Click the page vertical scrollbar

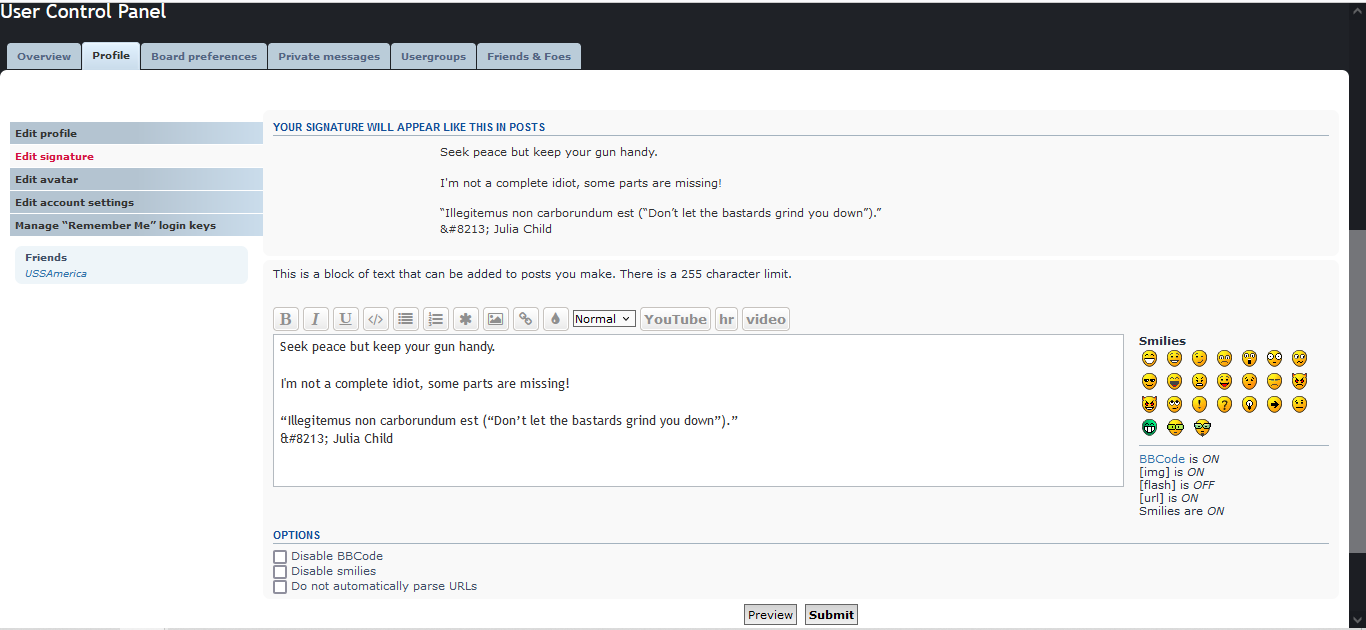point(1359,390)
